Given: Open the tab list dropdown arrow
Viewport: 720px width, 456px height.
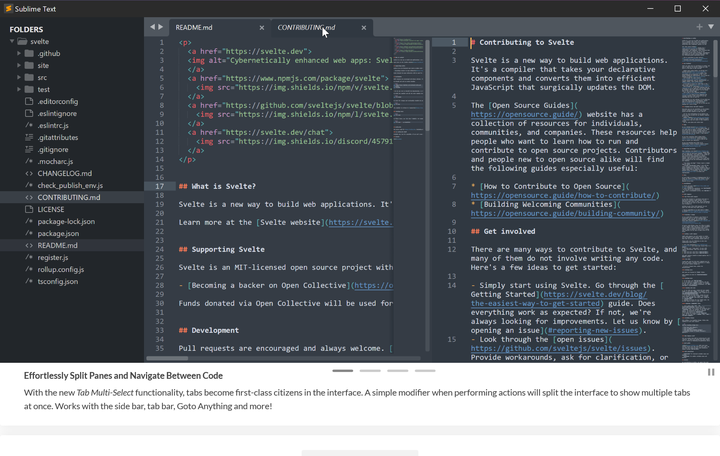Looking at the screenshot, I should (x=711, y=27).
